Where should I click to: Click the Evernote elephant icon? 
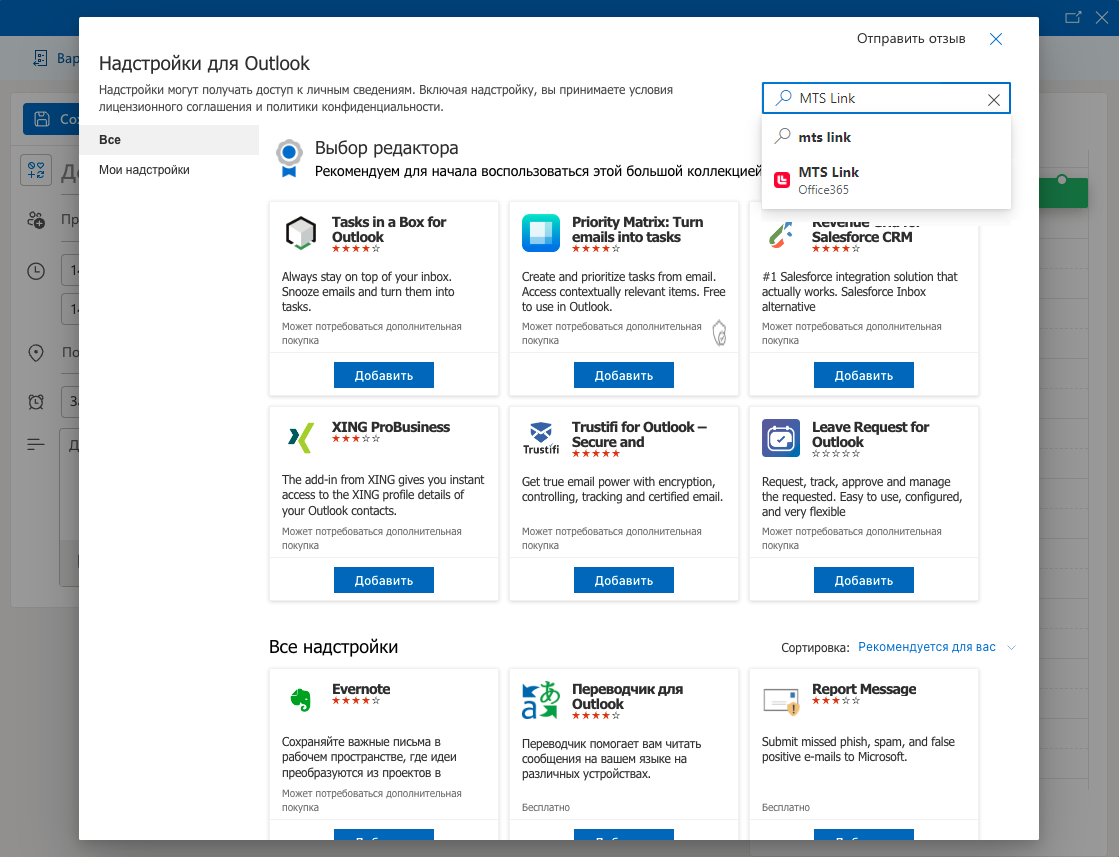(x=300, y=699)
